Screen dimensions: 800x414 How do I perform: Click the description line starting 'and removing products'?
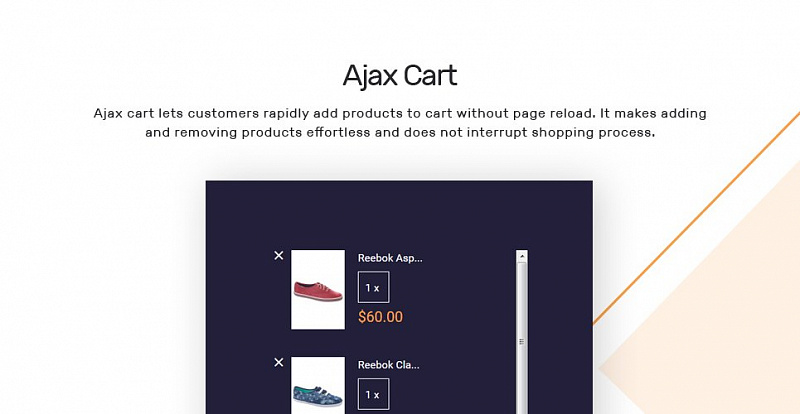pos(399,133)
